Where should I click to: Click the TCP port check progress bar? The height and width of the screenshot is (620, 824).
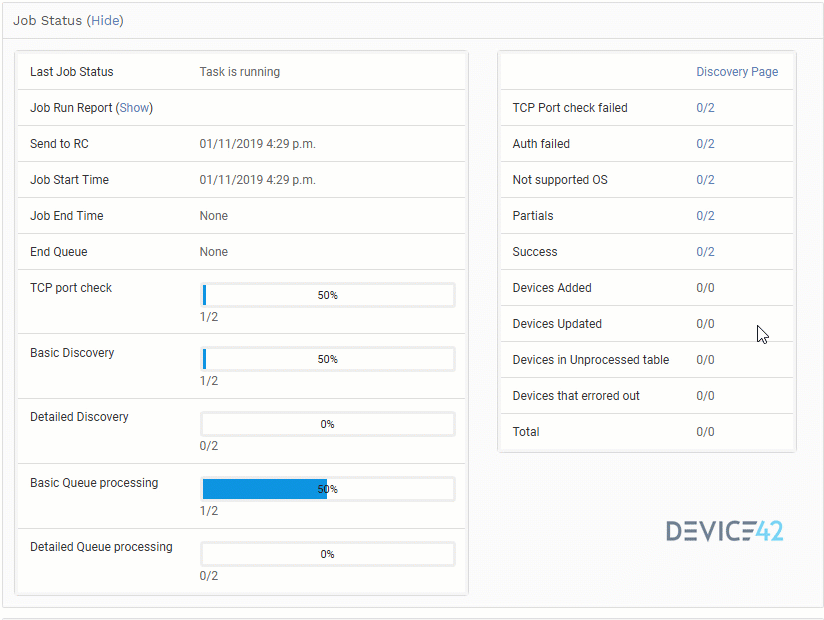(328, 295)
